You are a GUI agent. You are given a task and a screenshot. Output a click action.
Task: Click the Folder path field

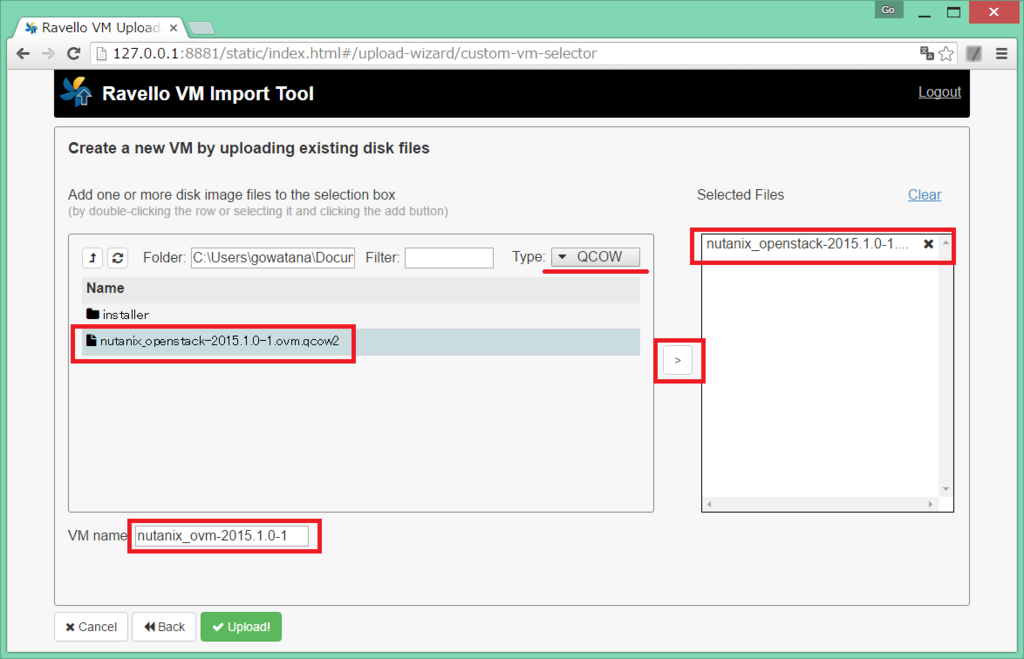pos(273,257)
